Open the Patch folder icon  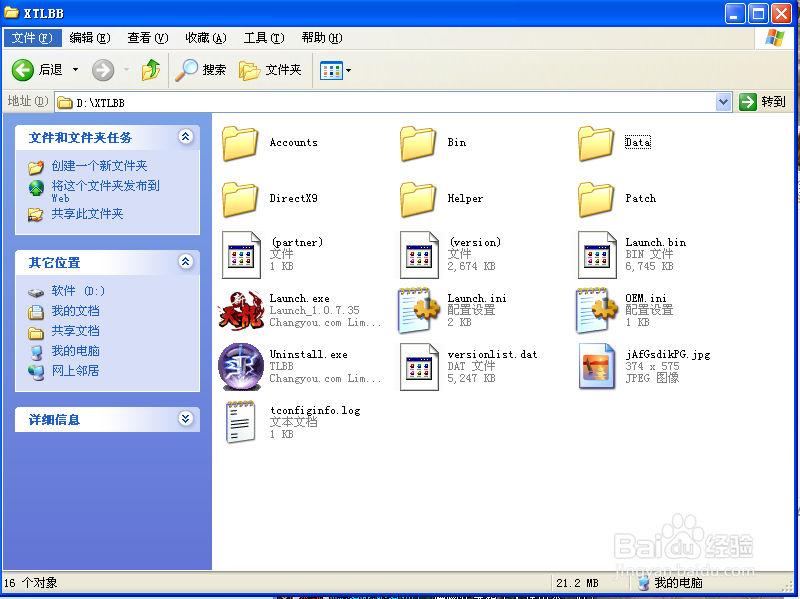pyautogui.click(x=596, y=199)
